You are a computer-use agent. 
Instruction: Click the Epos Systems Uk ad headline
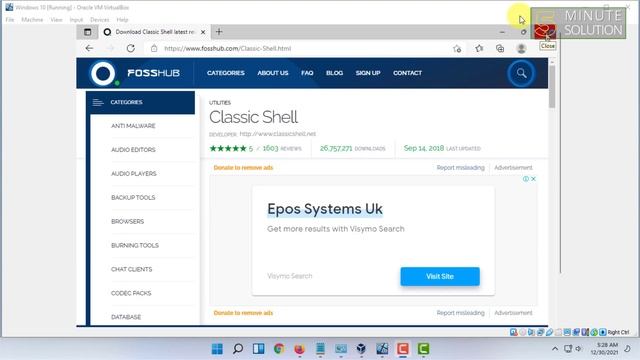325,209
